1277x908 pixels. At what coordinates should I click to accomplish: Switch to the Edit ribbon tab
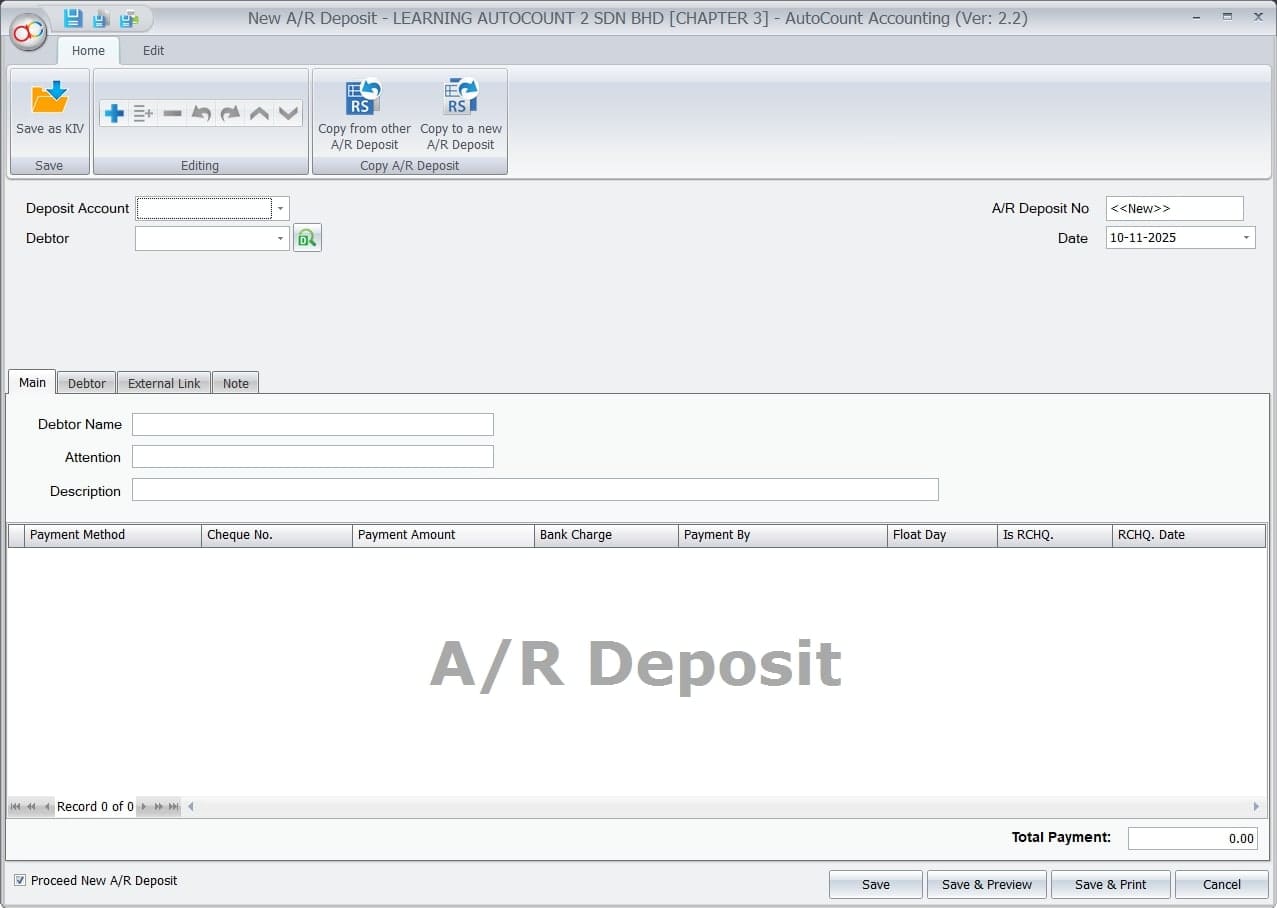[x=153, y=50]
